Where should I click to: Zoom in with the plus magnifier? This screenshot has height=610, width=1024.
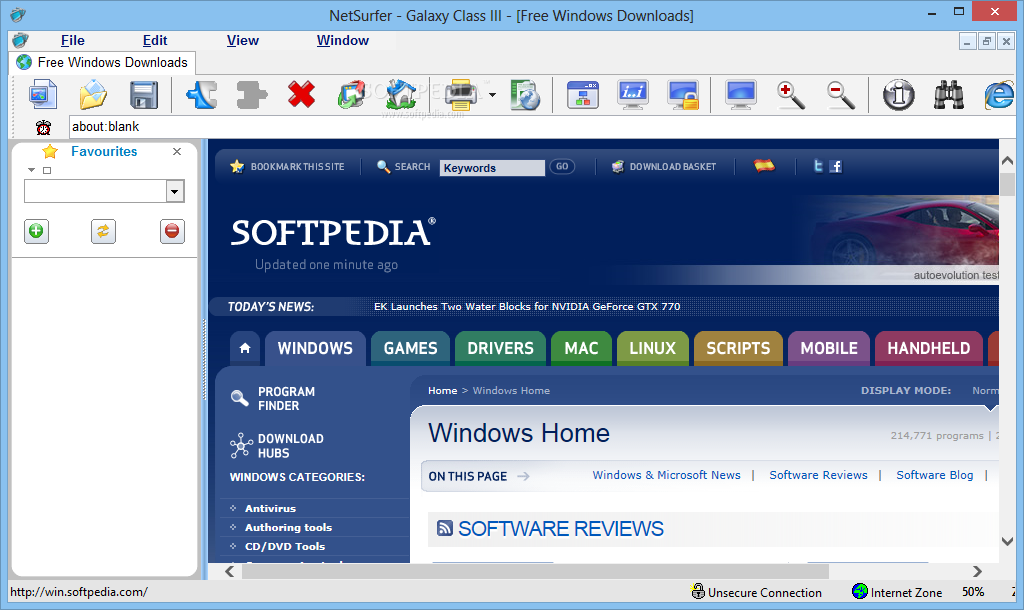click(791, 95)
